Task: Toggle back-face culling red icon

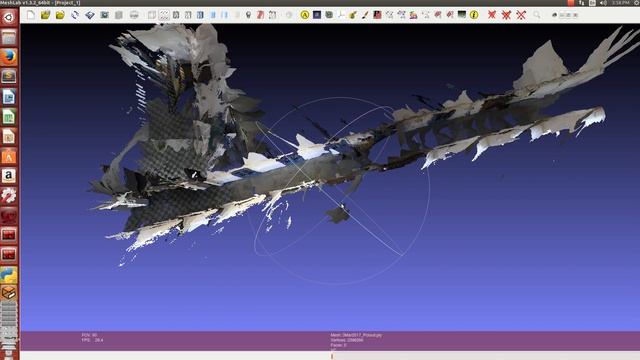Action: point(260,15)
